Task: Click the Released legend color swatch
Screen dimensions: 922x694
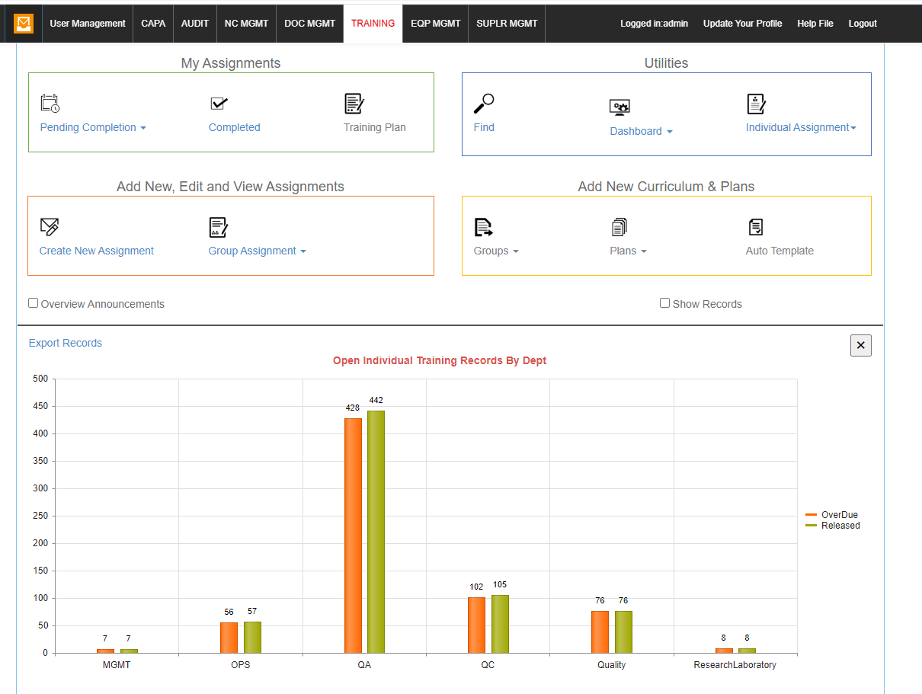Action: (812, 525)
